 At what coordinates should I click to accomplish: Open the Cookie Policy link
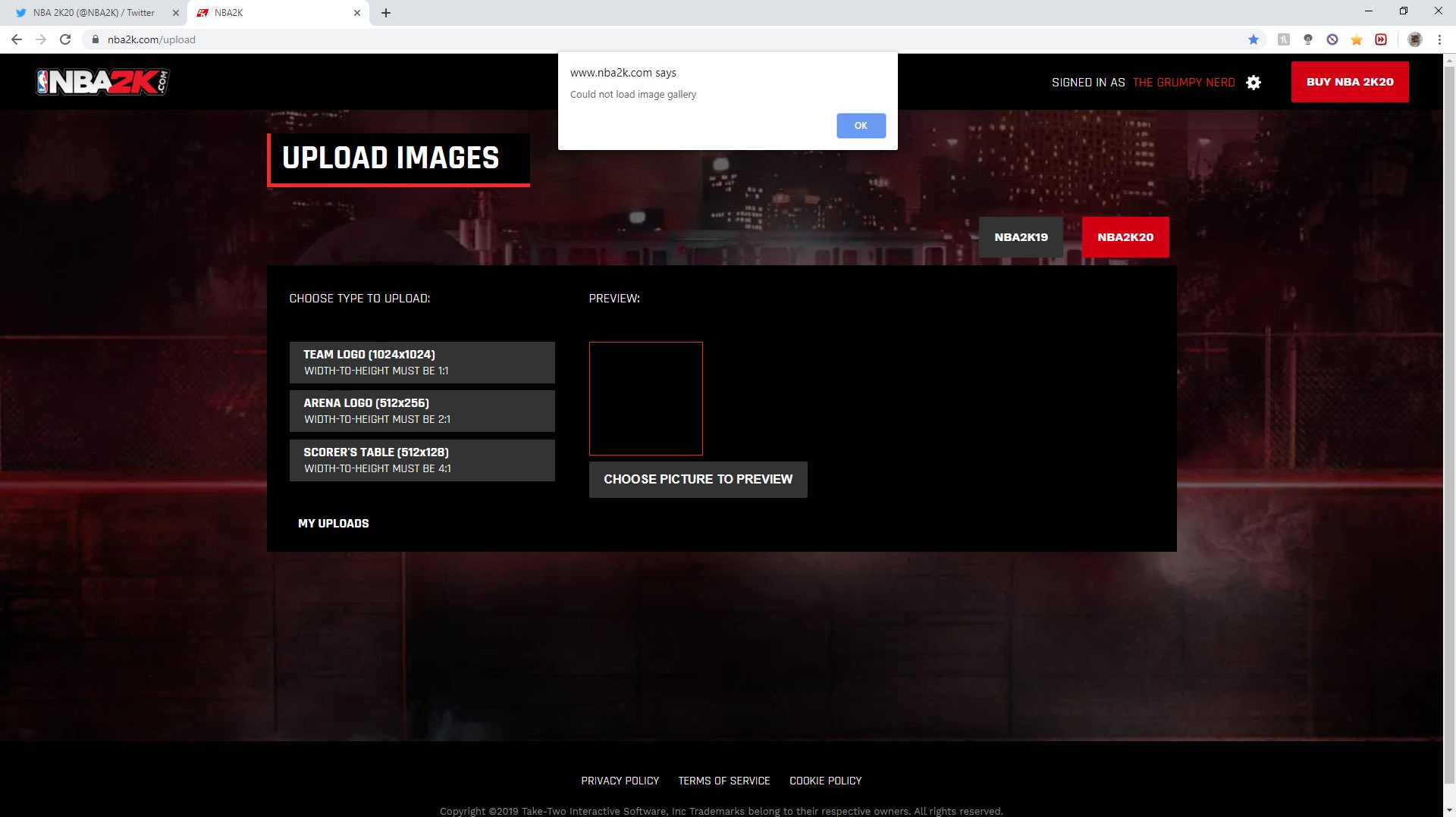[x=826, y=781]
